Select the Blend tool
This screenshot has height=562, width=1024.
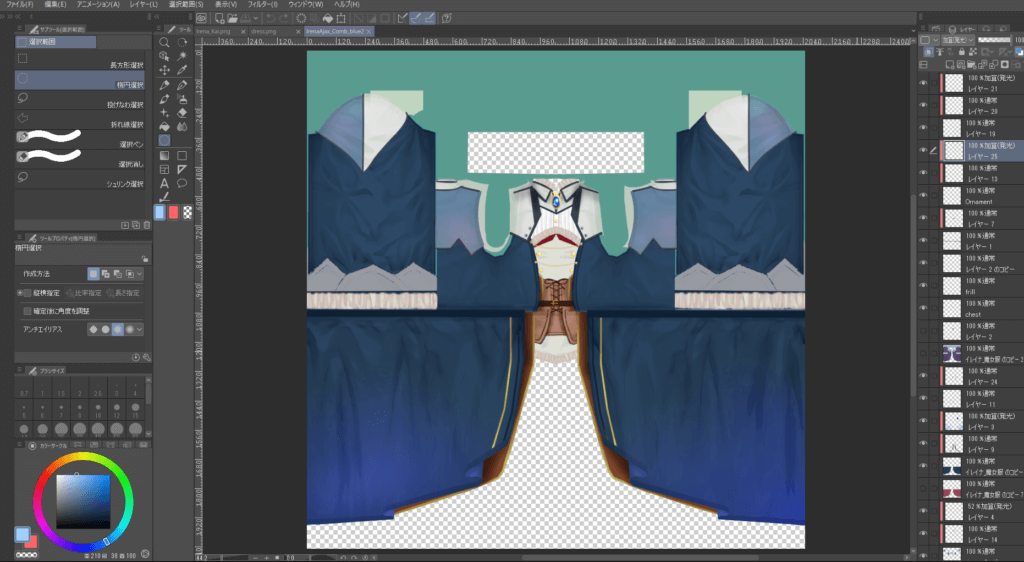tap(182, 127)
